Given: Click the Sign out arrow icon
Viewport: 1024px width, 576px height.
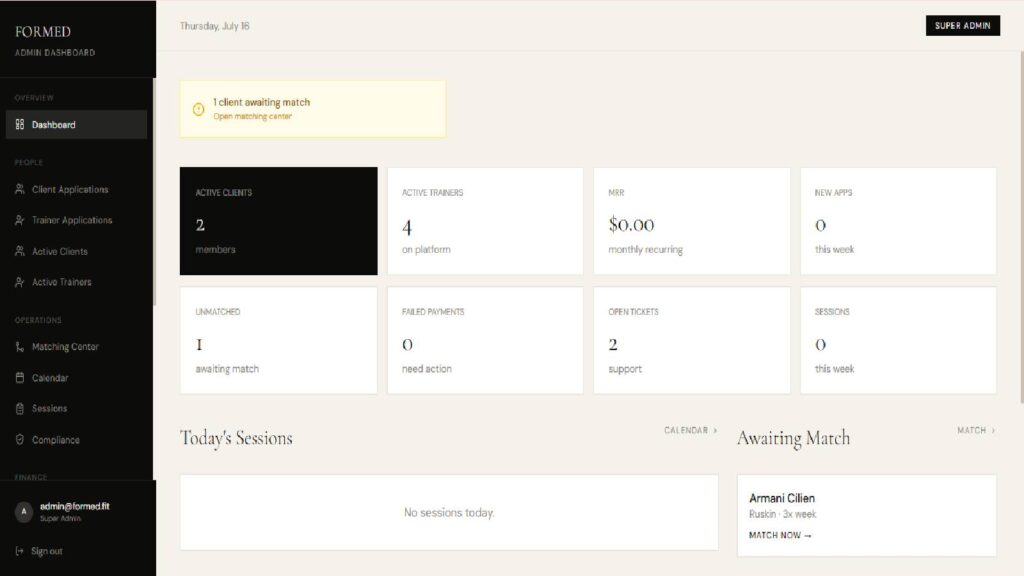Looking at the screenshot, I should pyautogui.click(x=20, y=551).
